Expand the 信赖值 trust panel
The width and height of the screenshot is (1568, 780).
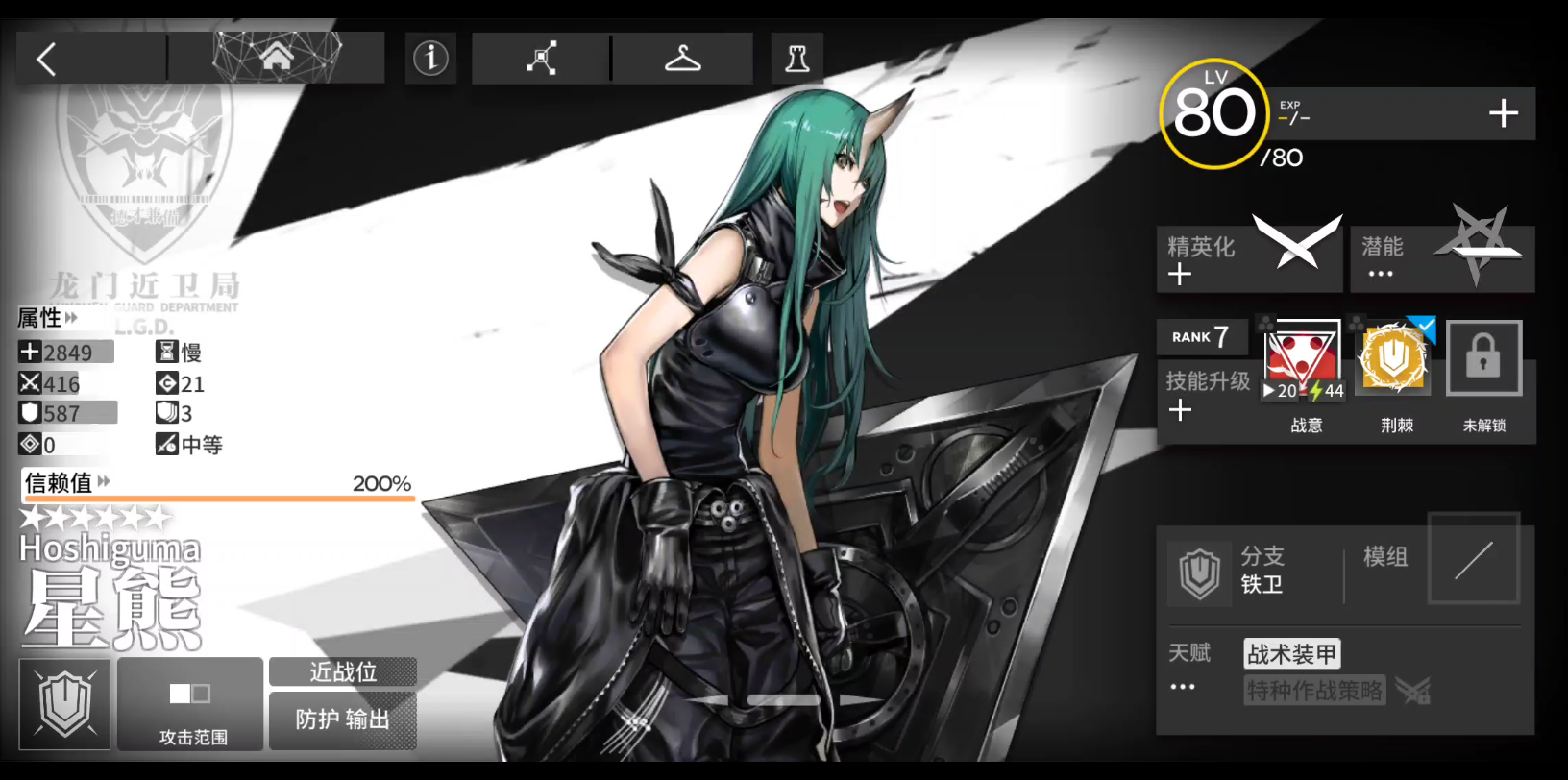67,482
